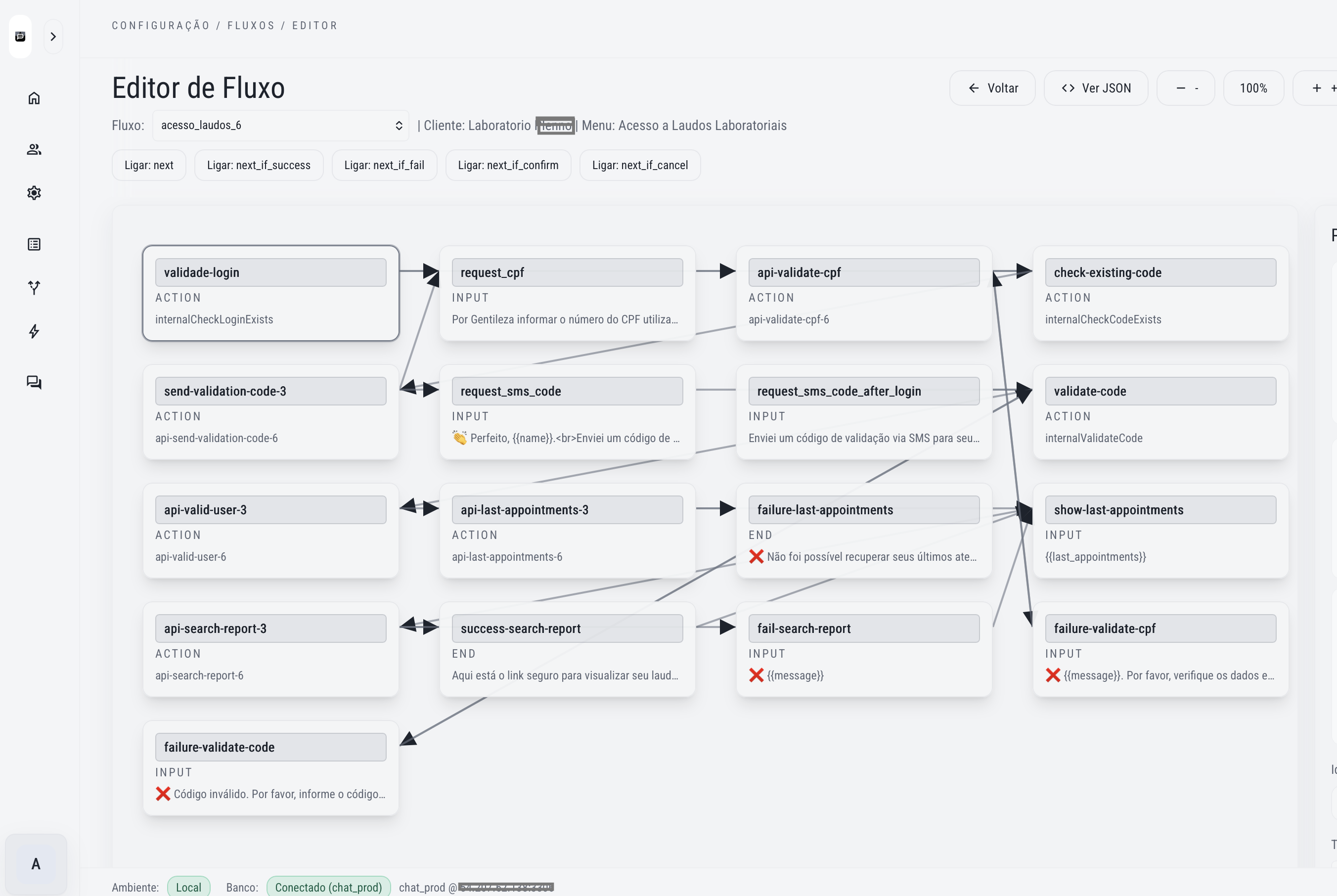Click api-validate-cpf-6 action text
This screenshot has width=1337, height=896.
(x=789, y=319)
